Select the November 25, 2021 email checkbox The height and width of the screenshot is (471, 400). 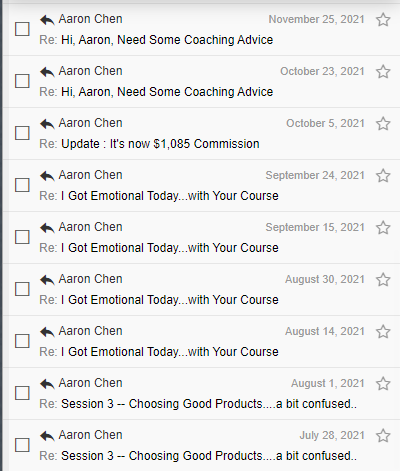click(22, 29)
